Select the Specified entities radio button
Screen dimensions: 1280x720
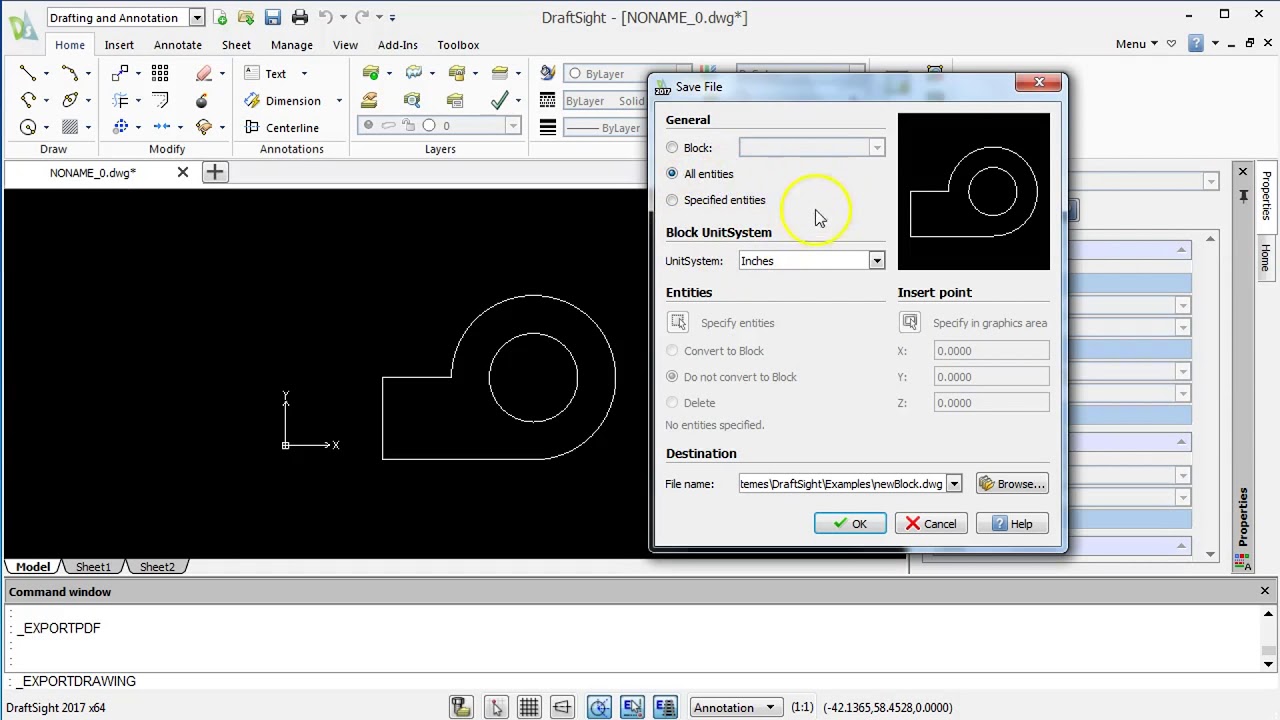[672, 200]
